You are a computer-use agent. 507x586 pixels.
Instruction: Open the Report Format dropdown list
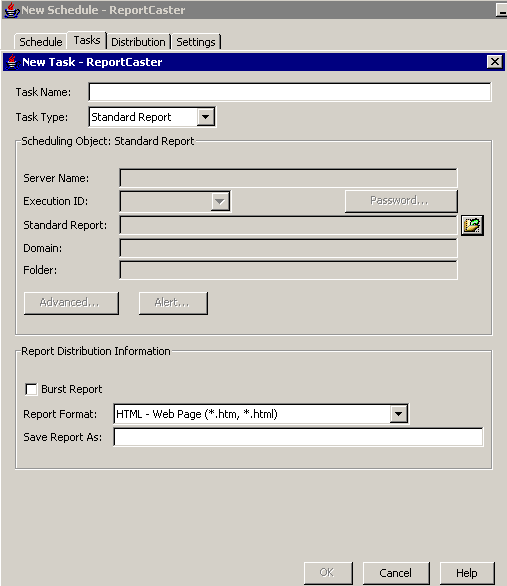pyautogui.click(x=399, y=414)
